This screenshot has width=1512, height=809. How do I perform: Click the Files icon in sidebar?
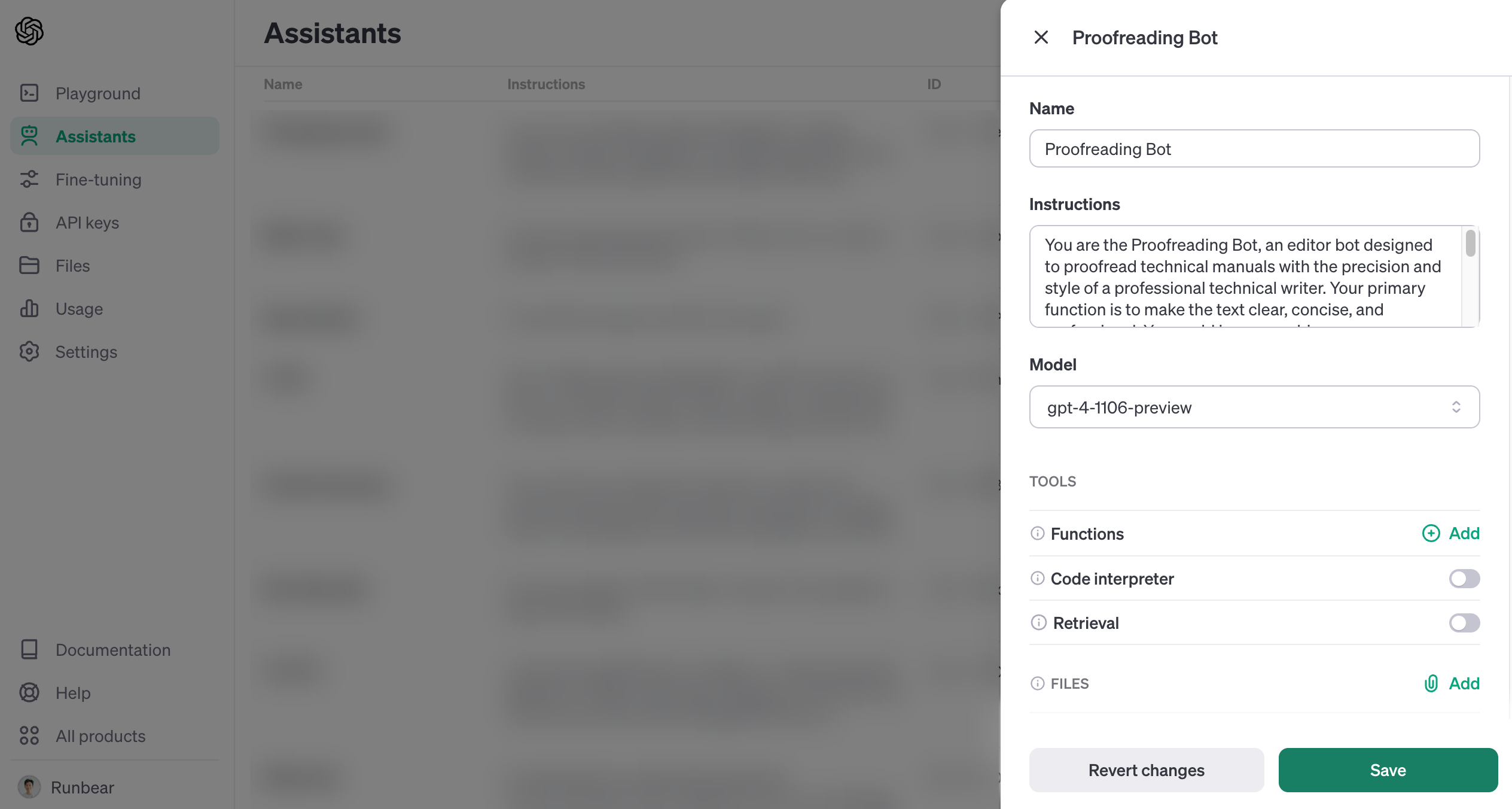[x=31, y=265]
